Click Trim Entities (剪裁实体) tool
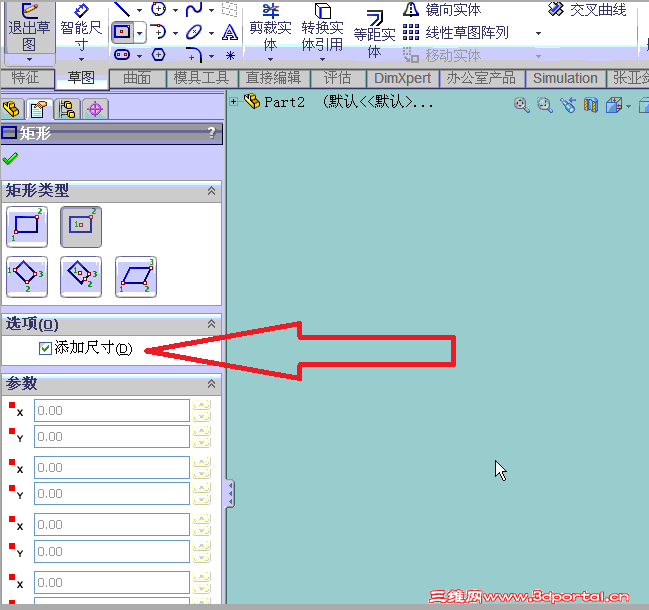649x610 pixels. click(x=270, y=30)
